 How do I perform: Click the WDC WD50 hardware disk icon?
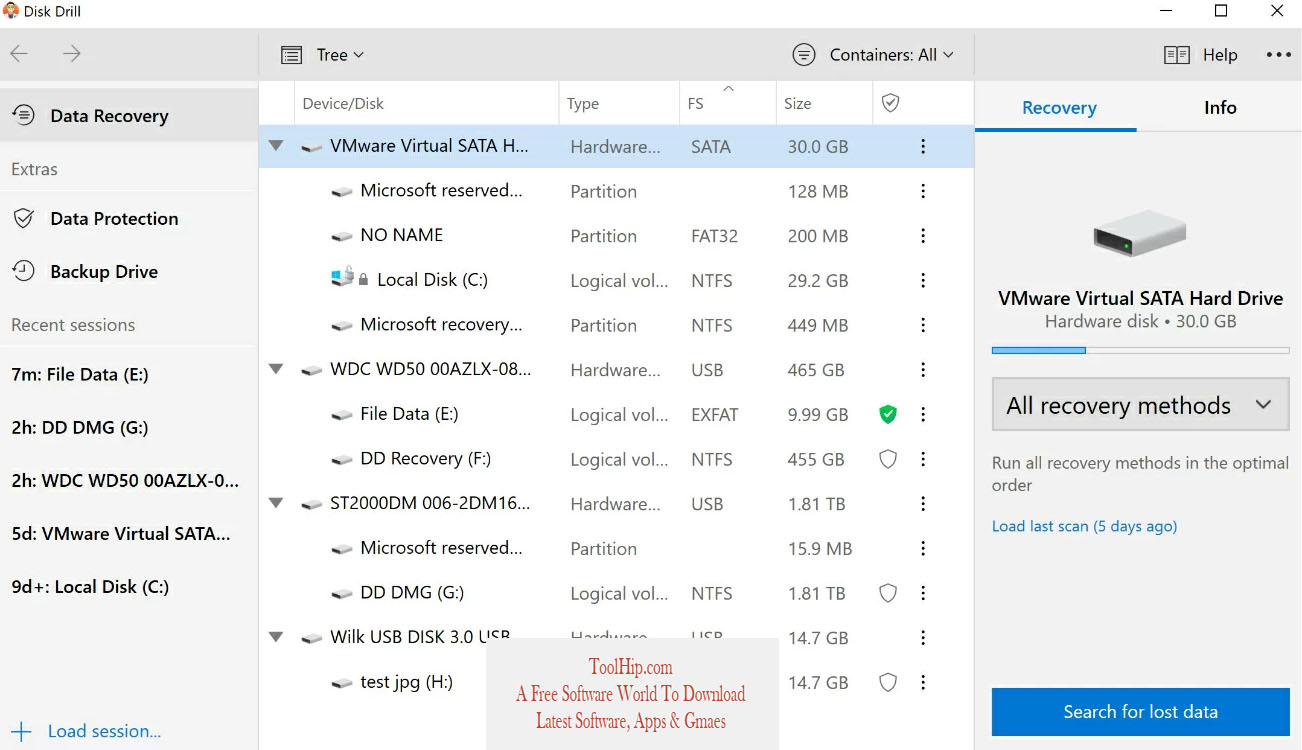pyautogui.click(x=312, y=371)
